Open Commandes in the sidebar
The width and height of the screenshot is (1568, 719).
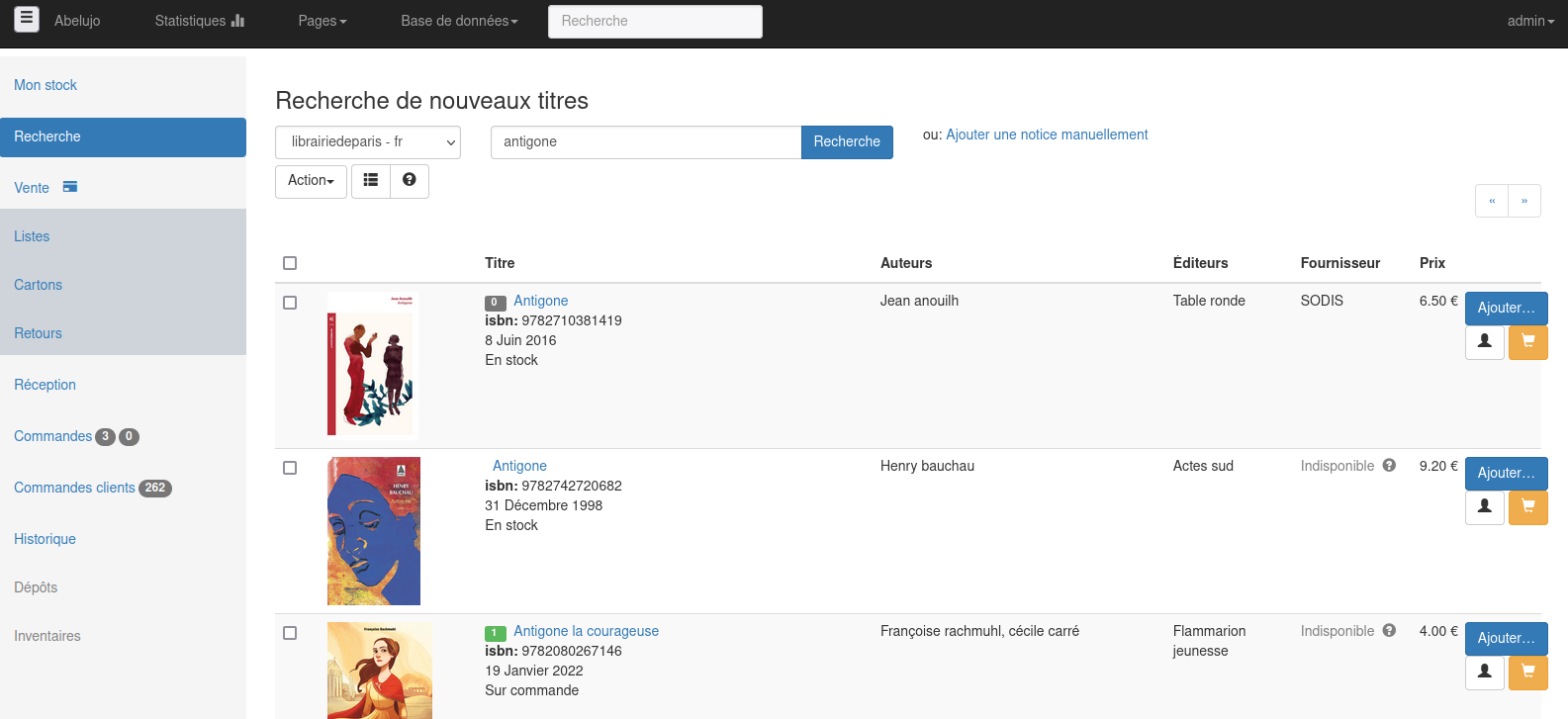[52, 436]
